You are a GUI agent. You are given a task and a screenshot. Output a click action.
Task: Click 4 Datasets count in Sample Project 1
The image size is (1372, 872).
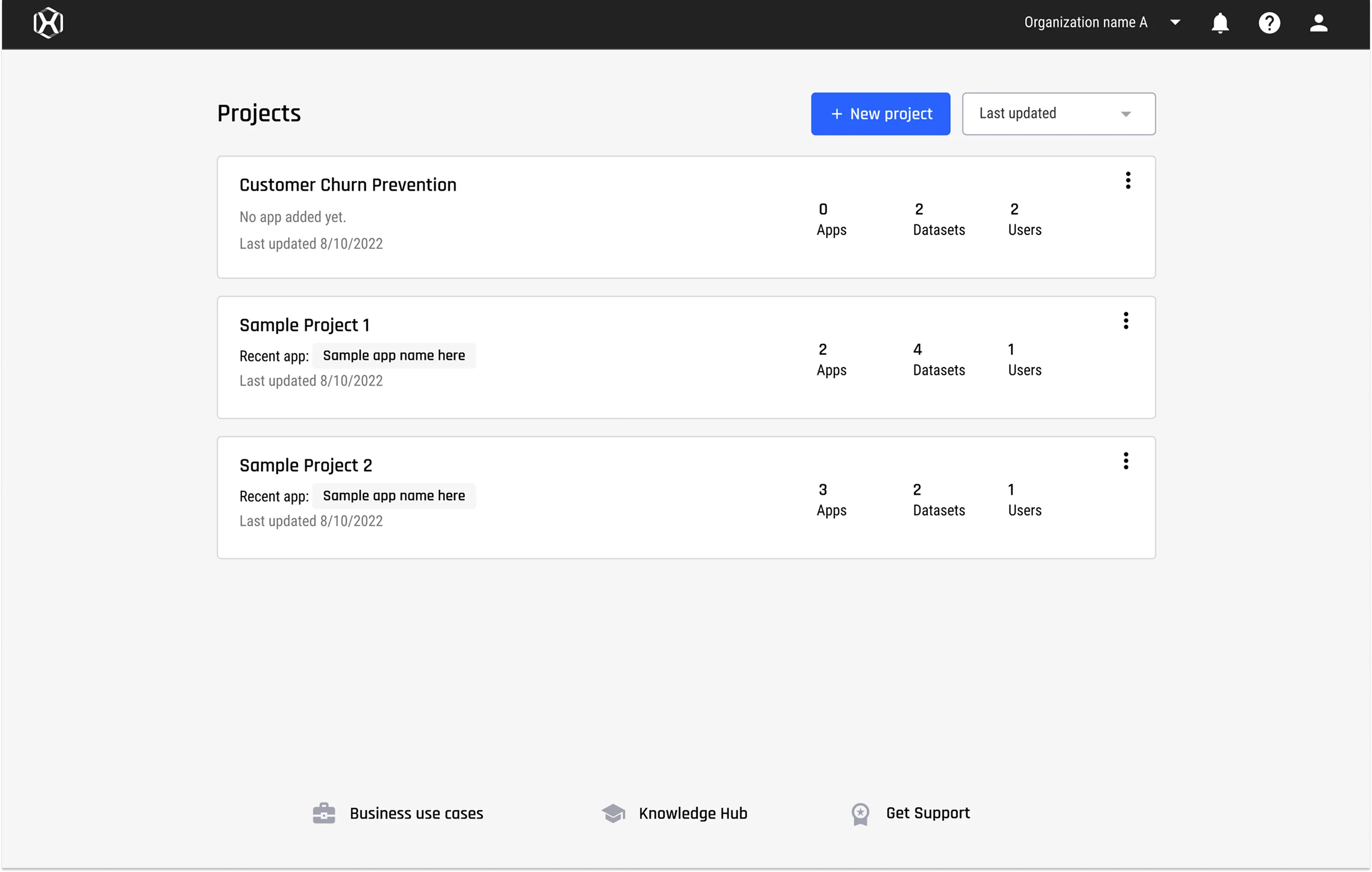point(939,360)
